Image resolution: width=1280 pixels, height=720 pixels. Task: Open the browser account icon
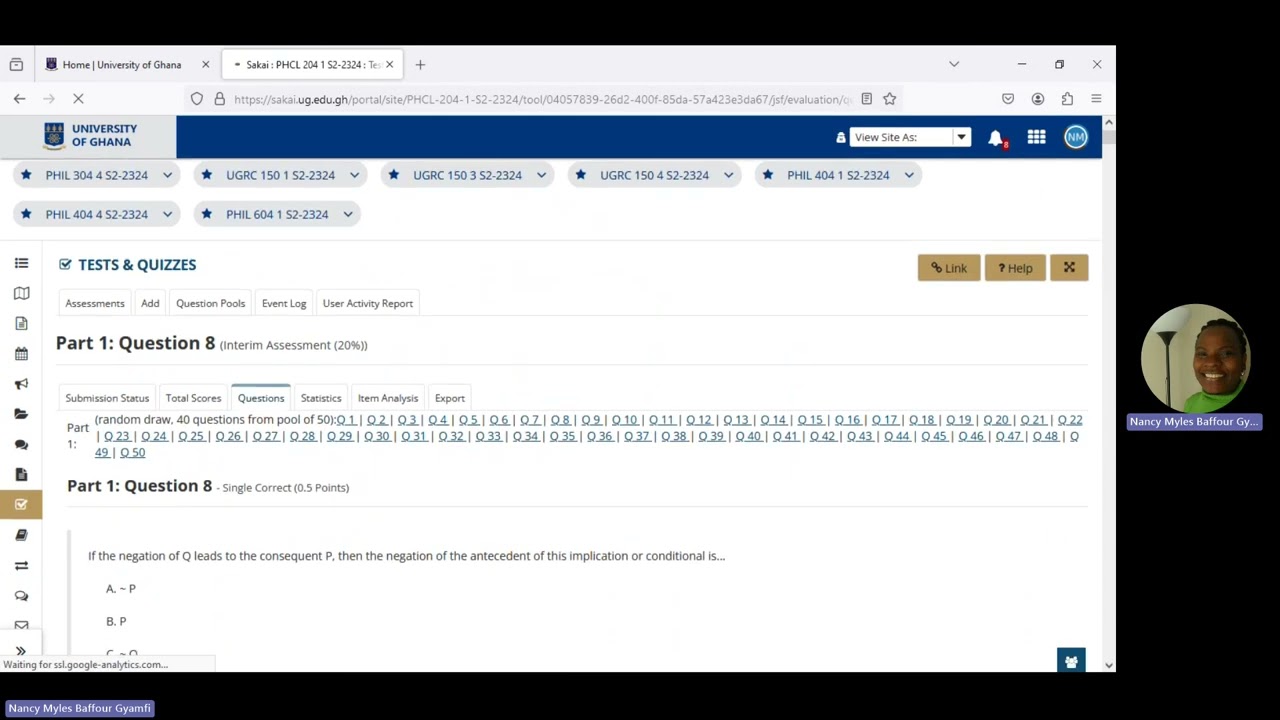click(x=1038, y=99)
